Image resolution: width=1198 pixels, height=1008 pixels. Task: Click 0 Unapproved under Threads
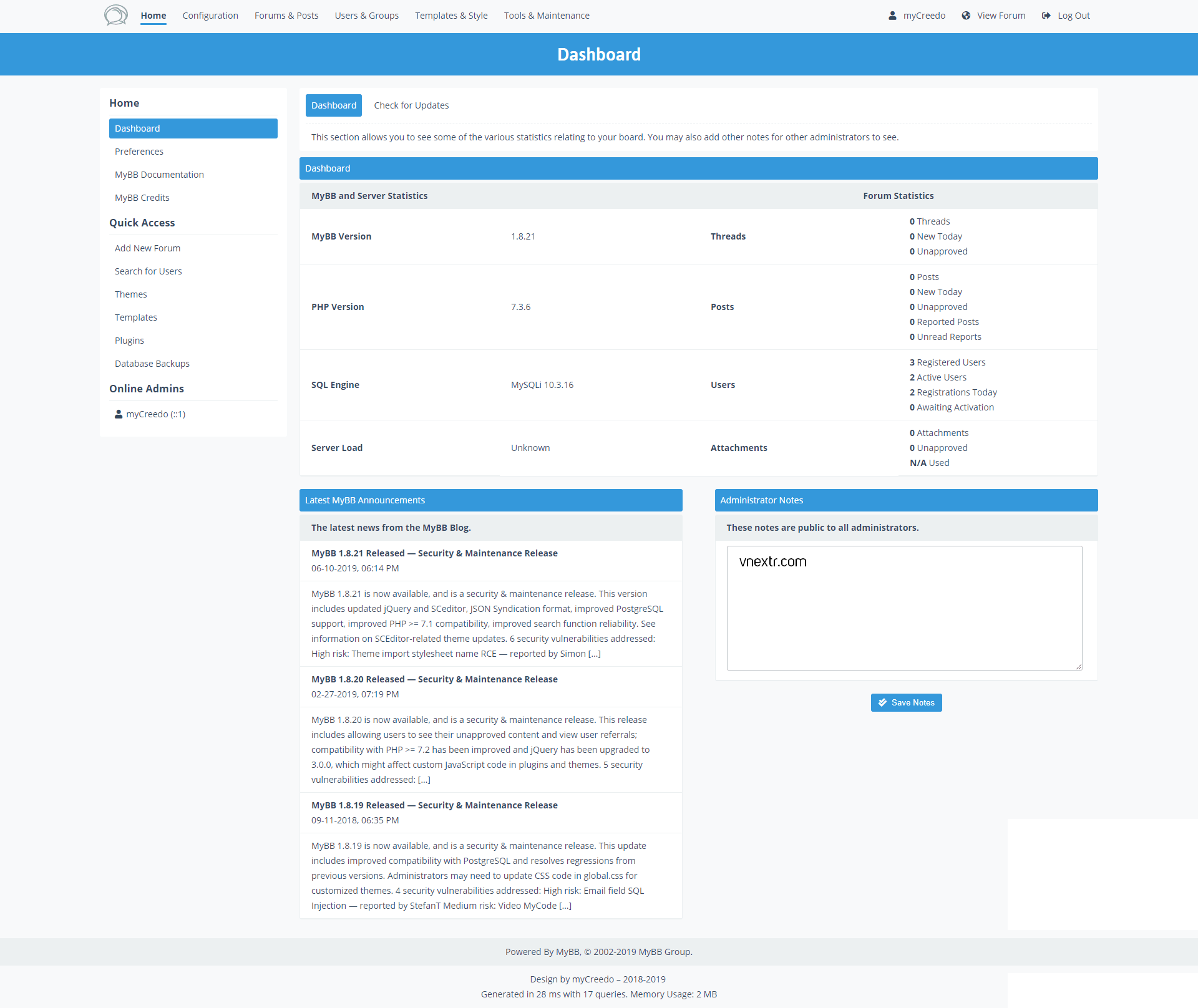938,251
